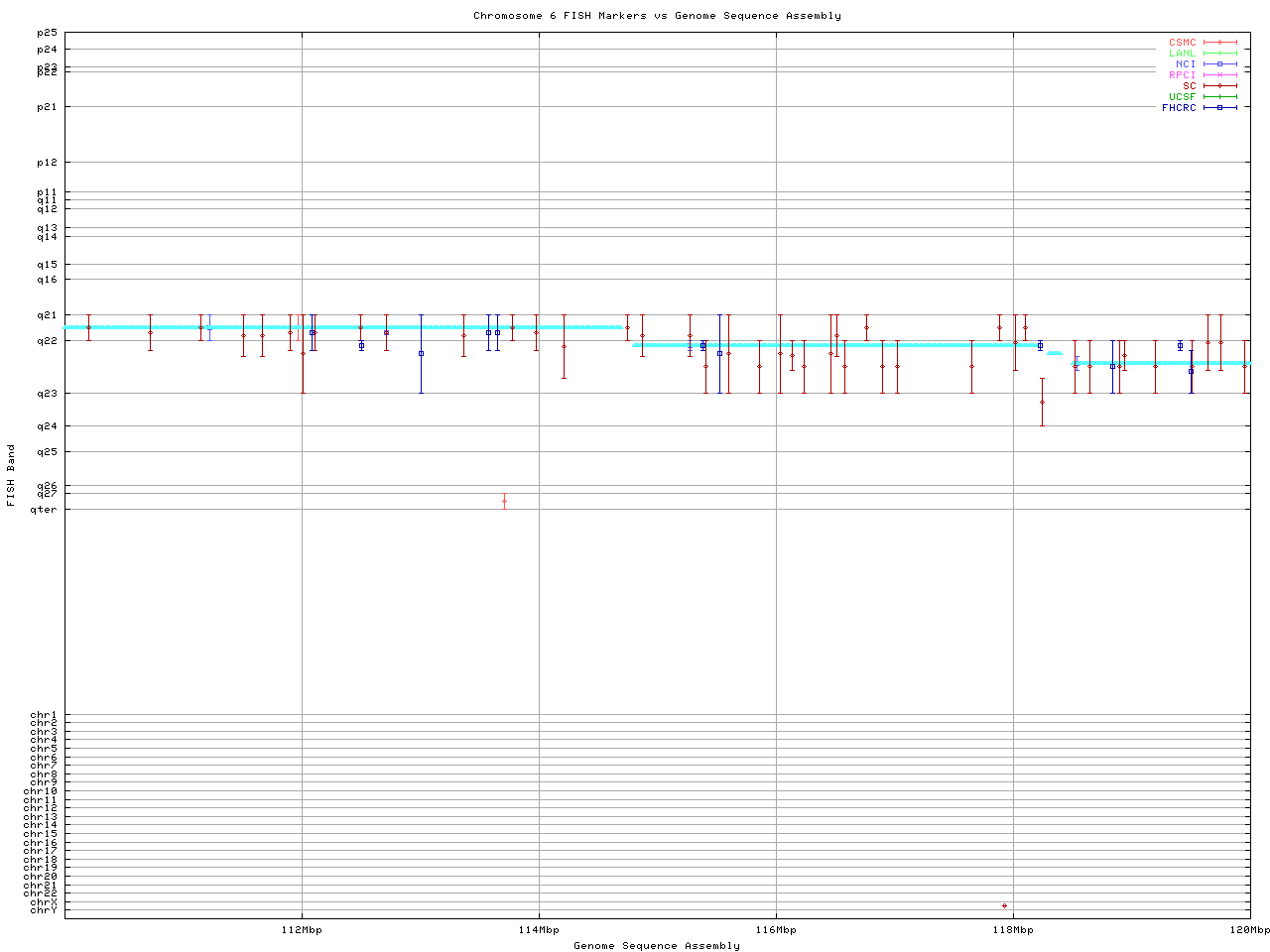Click the SC legend marker sample
This screenshot has height=952, width=1270.
pyautogui.click(x=1219, y=86)
